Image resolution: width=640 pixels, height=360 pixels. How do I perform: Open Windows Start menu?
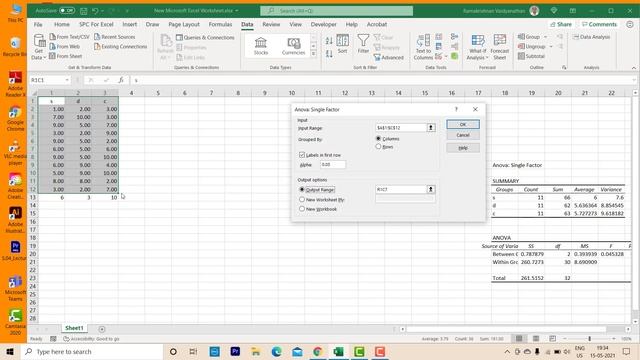[10, 351]
